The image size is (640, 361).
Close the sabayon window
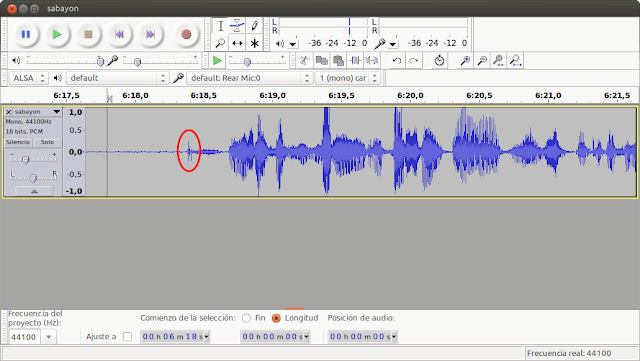pos(12,9)
